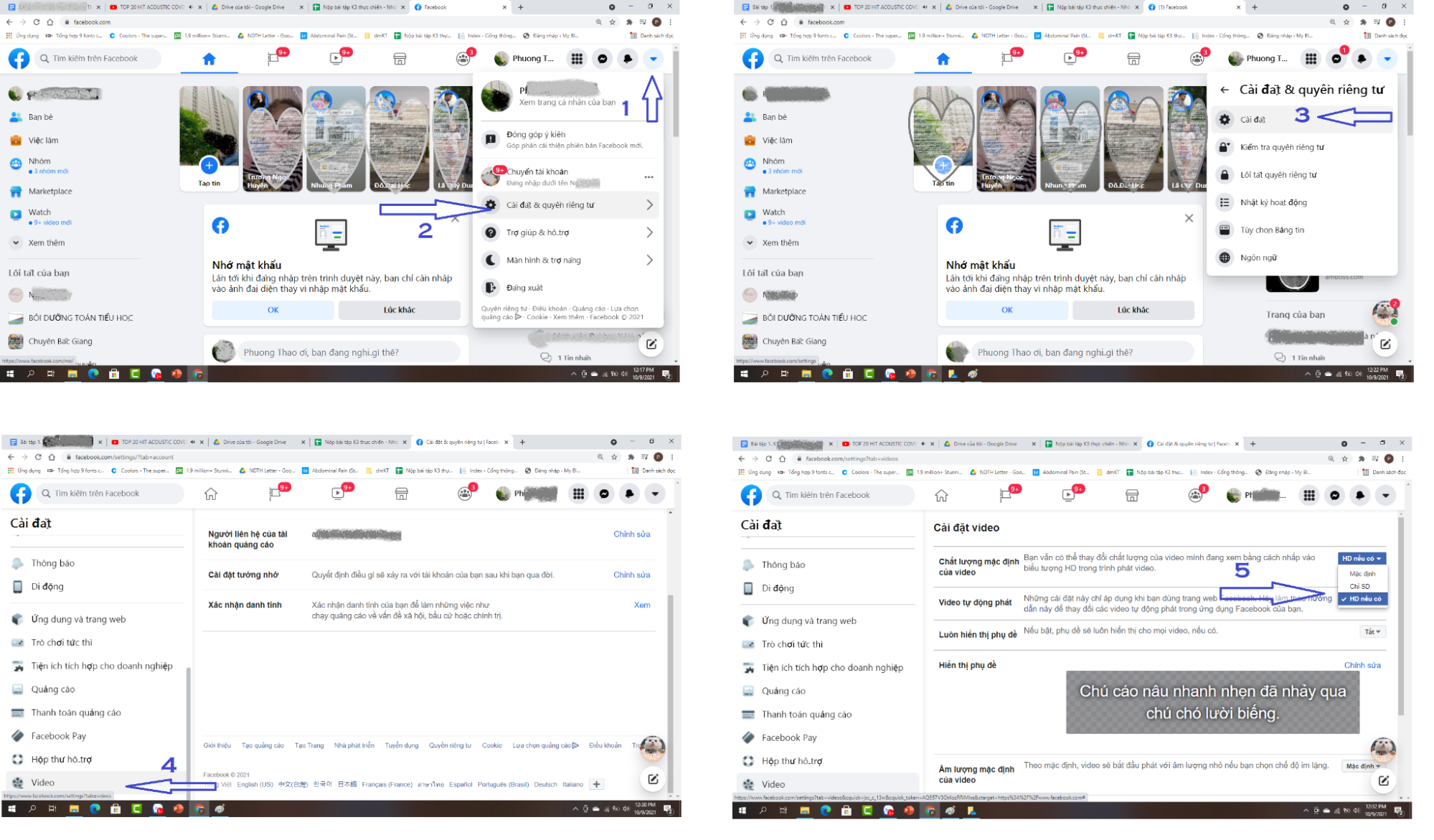1434x840 pixels.
Task: Click the Watch video tab in the bottom-left screenshot header
Action: coord(338,494)
